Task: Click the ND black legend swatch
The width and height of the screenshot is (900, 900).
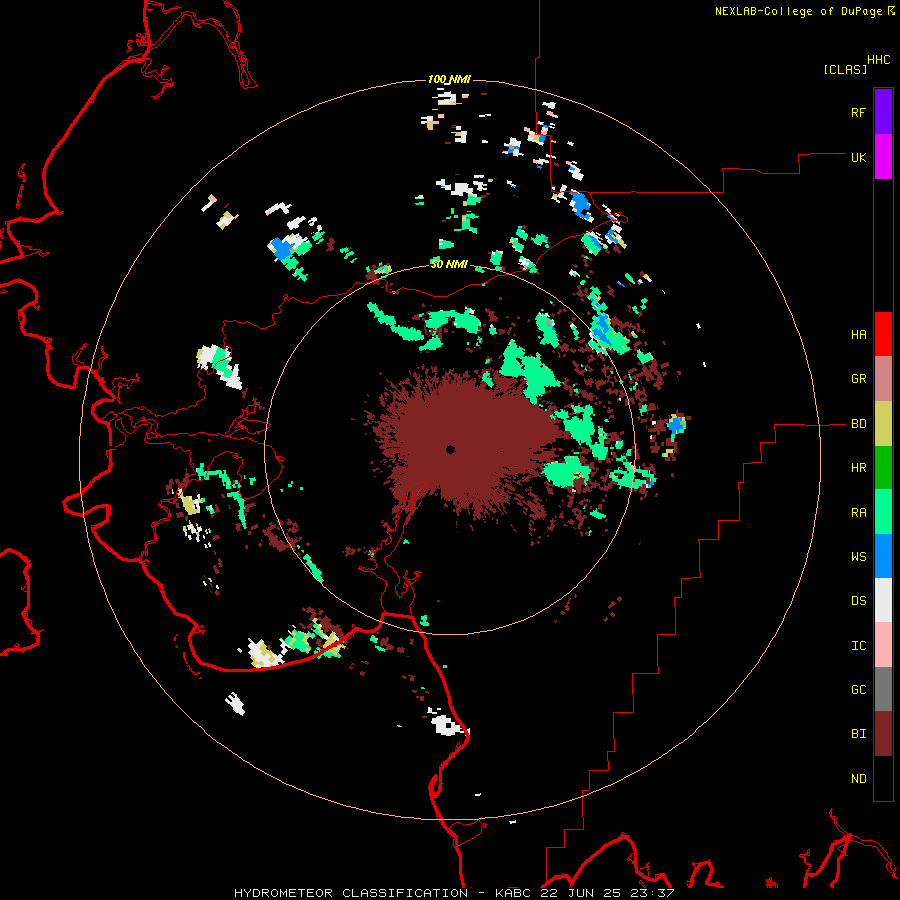Action: pos(883,778)
